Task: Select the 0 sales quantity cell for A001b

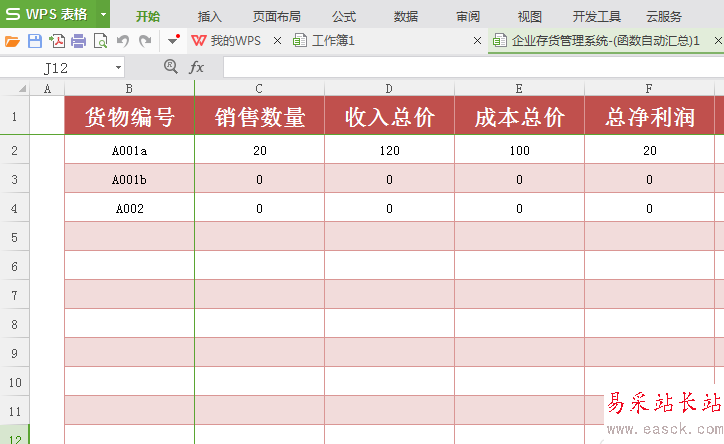Action: click(x=259, y=180)
